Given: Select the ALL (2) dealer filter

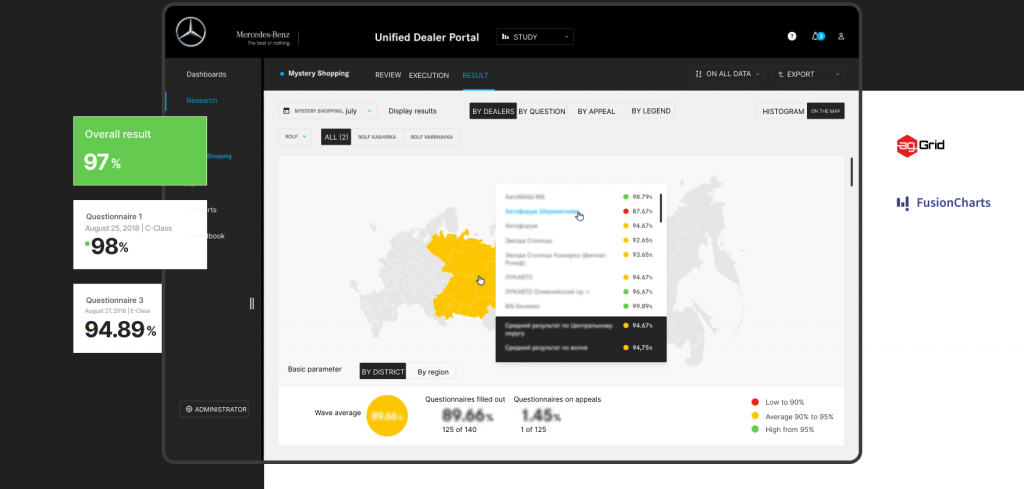Looking at the screenshot, I should pos(336,137).
